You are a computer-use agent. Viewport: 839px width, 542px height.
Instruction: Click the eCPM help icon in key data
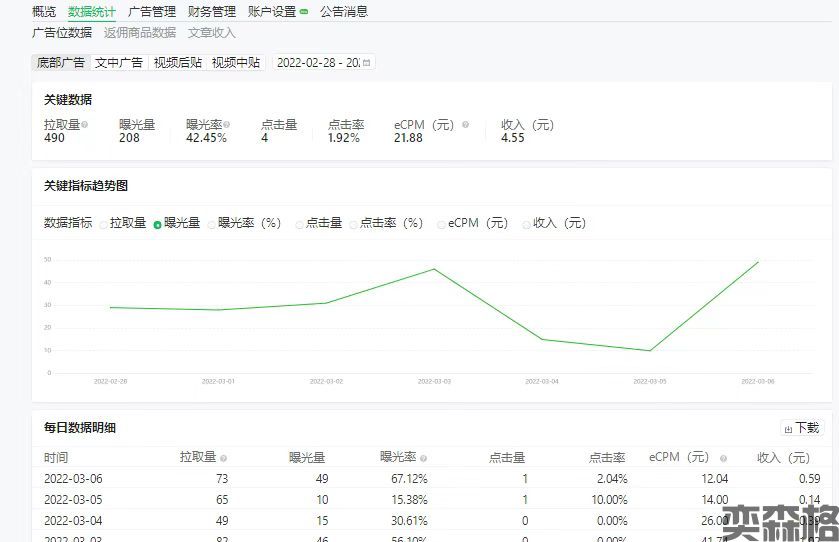point(465,126)
